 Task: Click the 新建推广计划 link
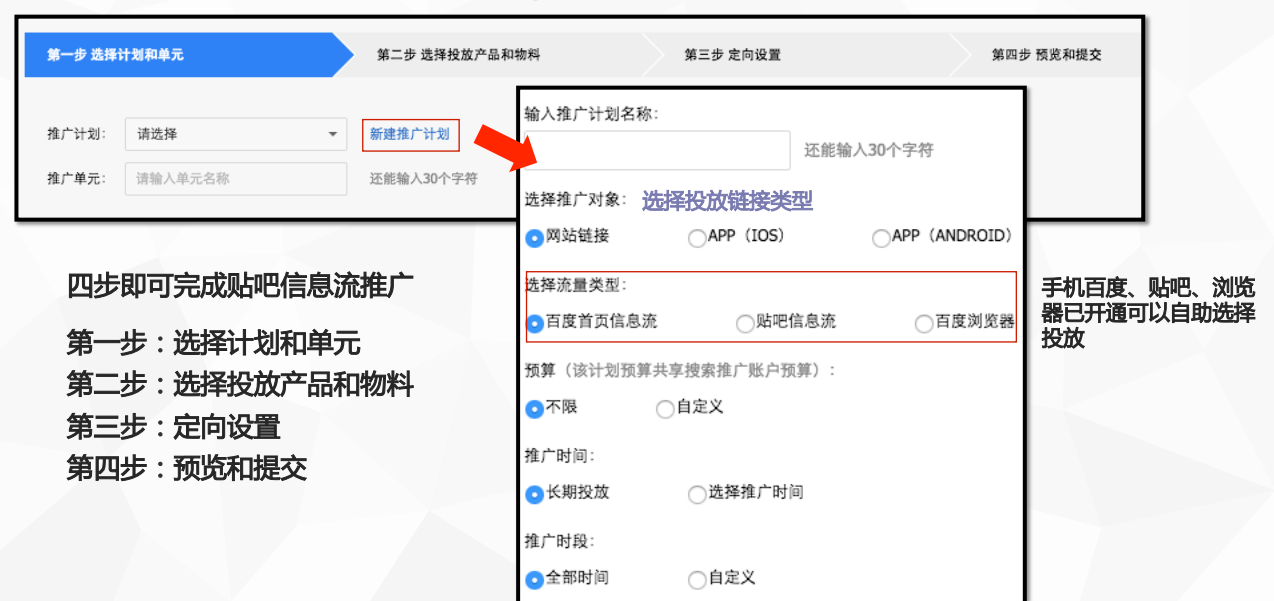[x=410, y=135]
